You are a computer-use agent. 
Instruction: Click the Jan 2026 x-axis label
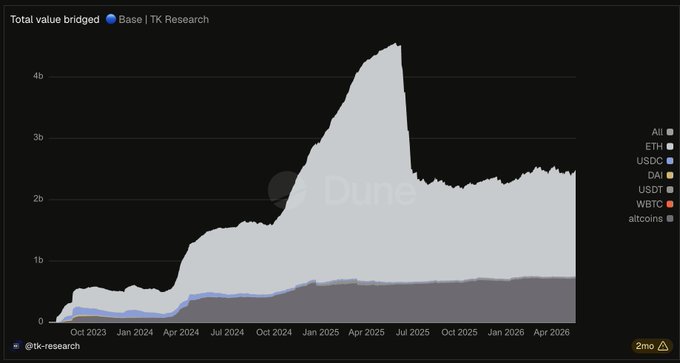[506, 332]
